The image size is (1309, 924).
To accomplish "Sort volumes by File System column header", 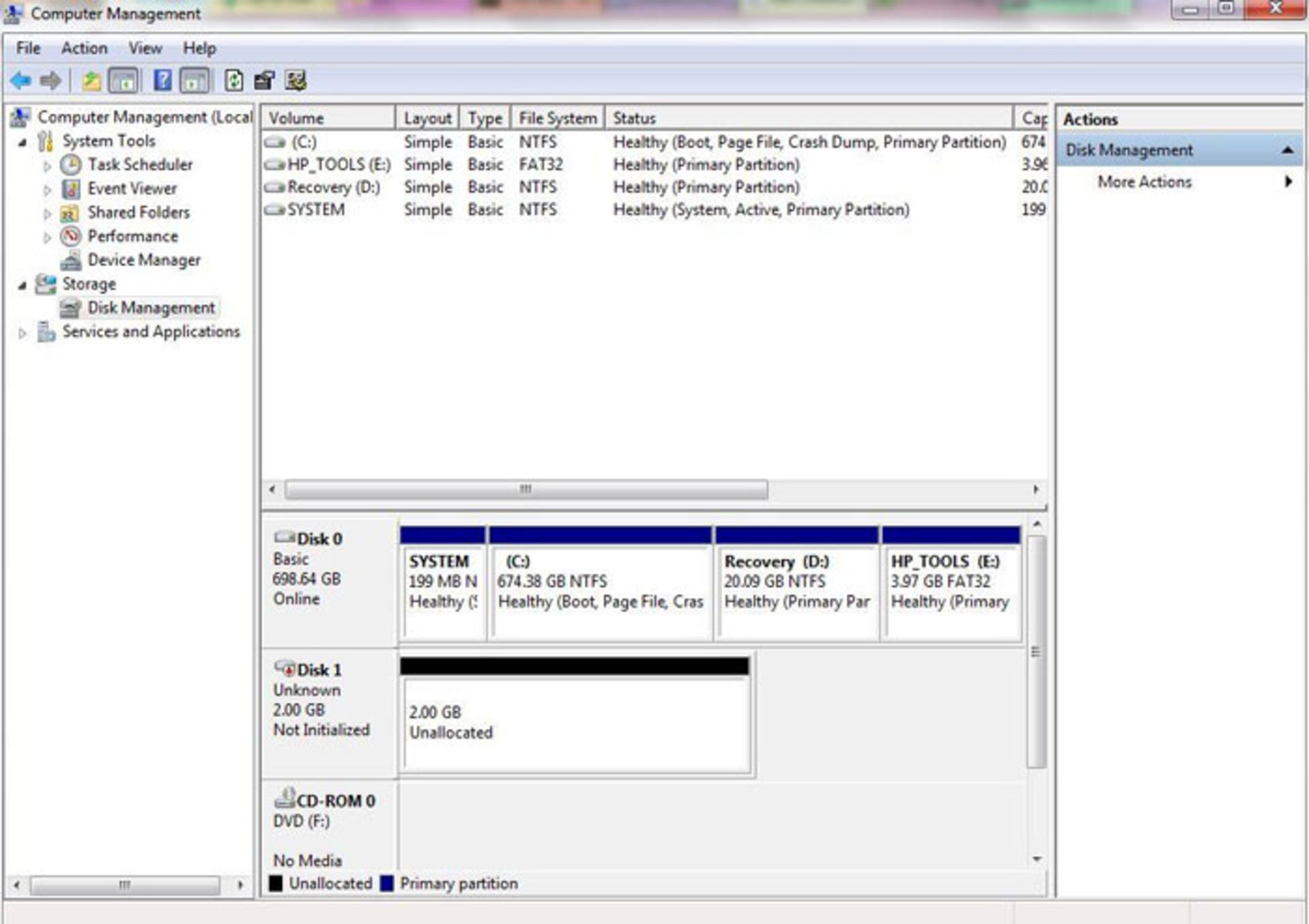I will 557,118.
